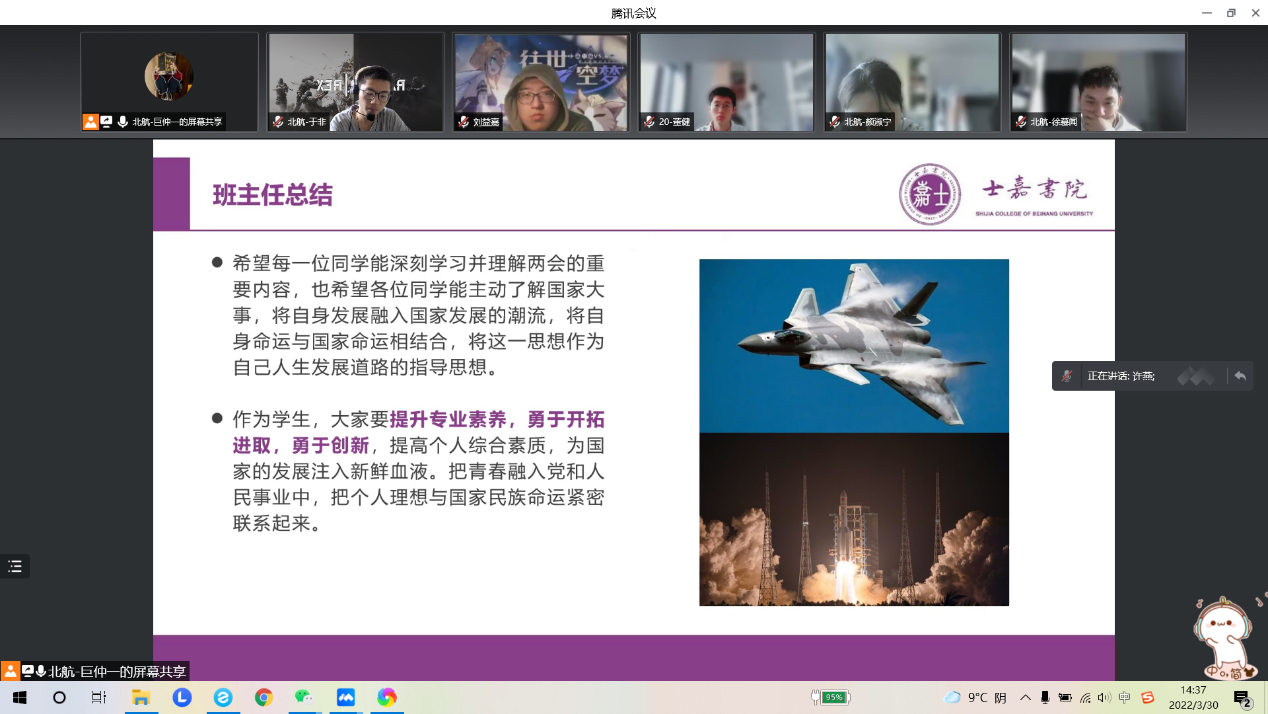Restore down the 腾讯会议 window
Screen dimensions: 1268x714
pos(1231,12)
